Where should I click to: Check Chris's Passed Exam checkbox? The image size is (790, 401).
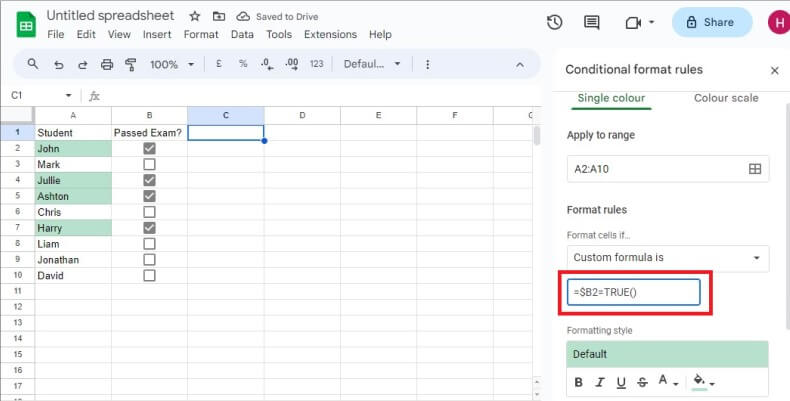tap(149, 212)
